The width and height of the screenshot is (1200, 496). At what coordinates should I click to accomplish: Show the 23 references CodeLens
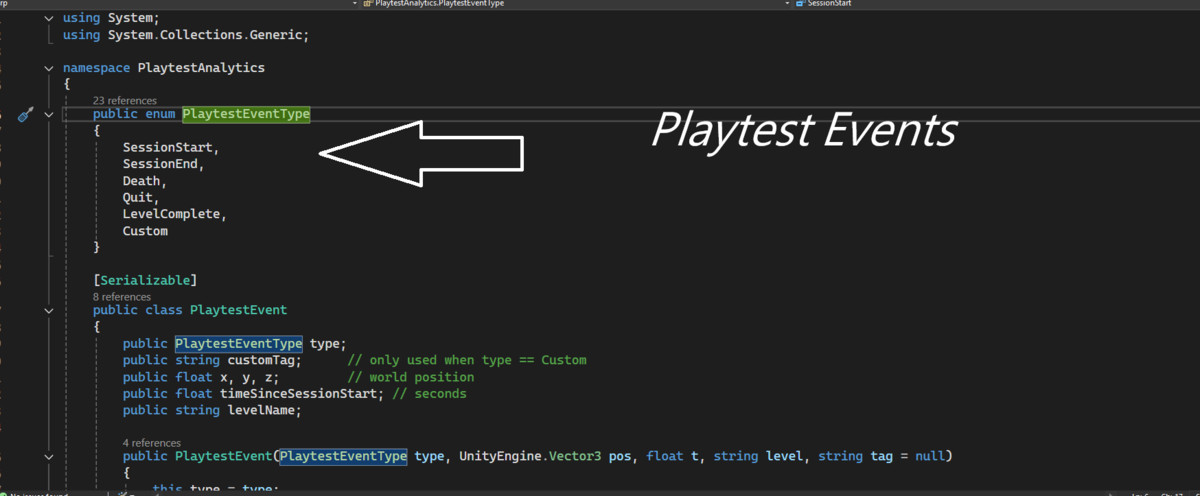click(125, 100)
